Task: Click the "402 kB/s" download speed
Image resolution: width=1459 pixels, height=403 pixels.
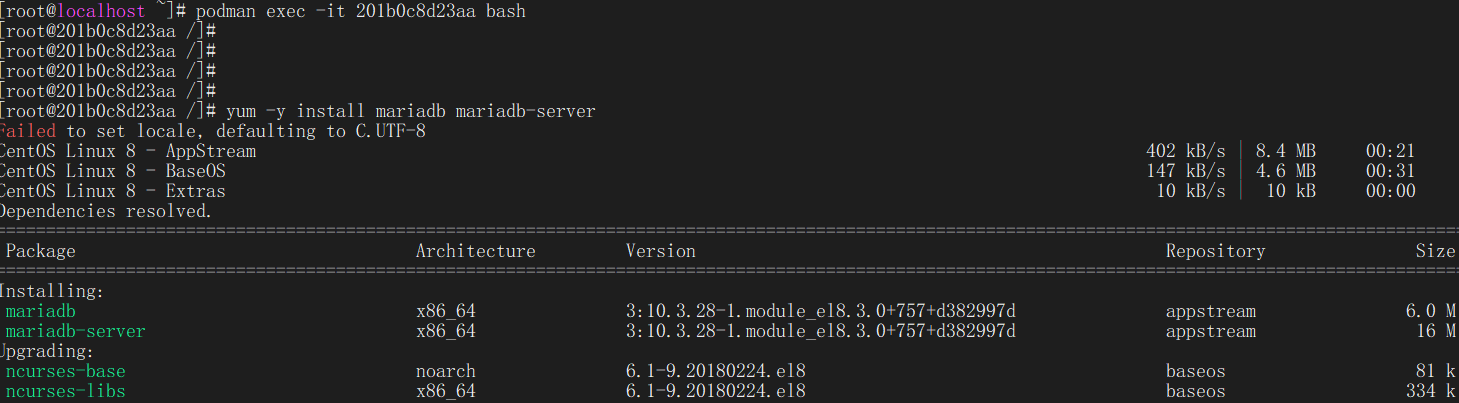Action: pyautogui.click(x=1185, y=151)
